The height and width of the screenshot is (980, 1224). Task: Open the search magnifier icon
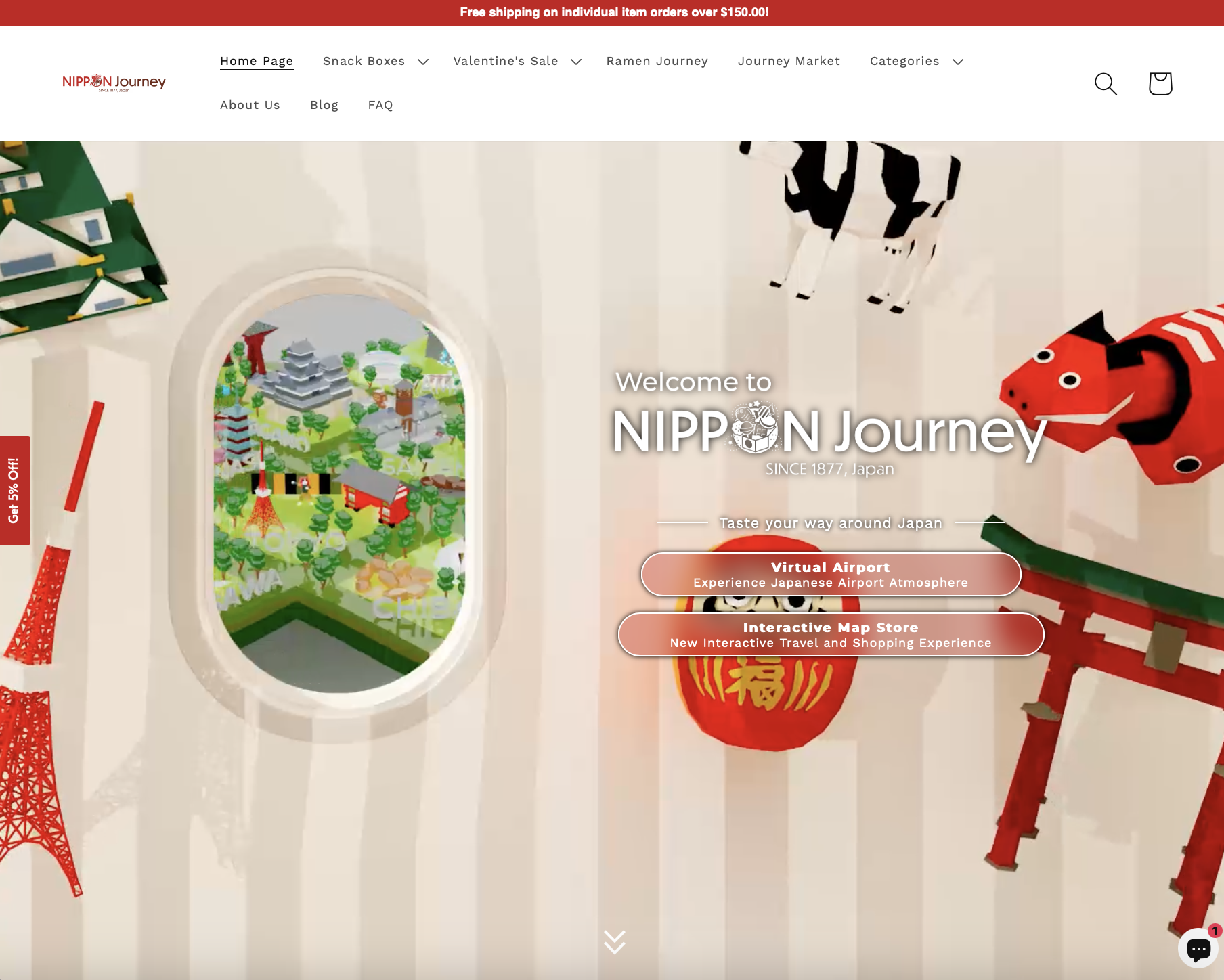(x=1106, y=84)
